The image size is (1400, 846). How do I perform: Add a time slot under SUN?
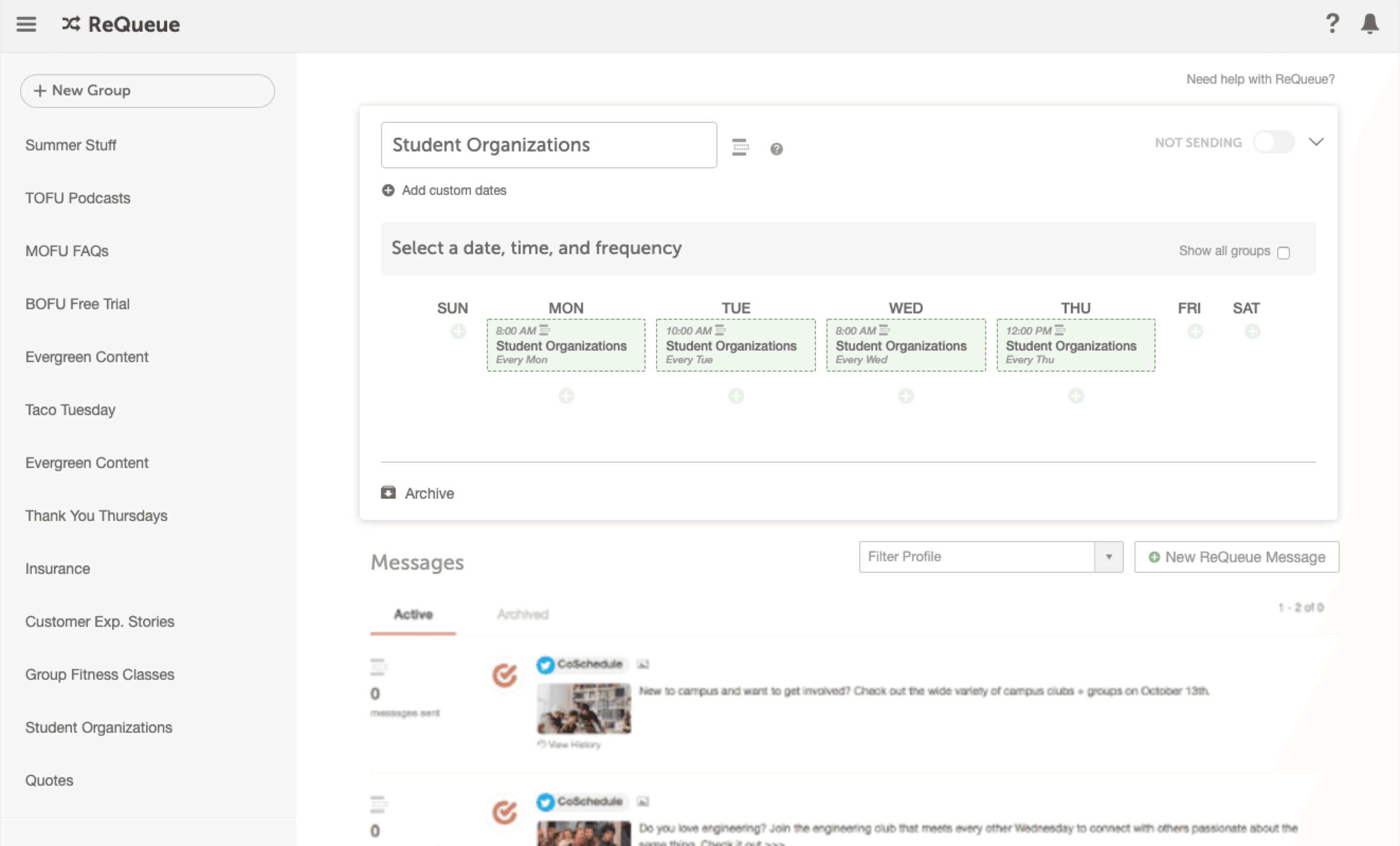[459, 331]
